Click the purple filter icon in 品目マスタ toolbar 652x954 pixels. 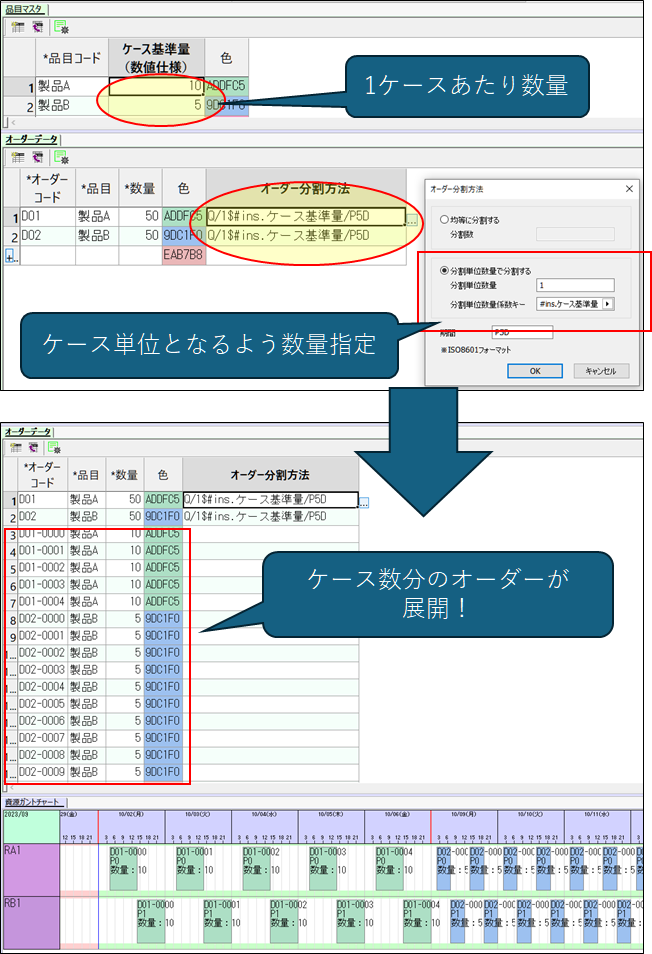point(36,27)
